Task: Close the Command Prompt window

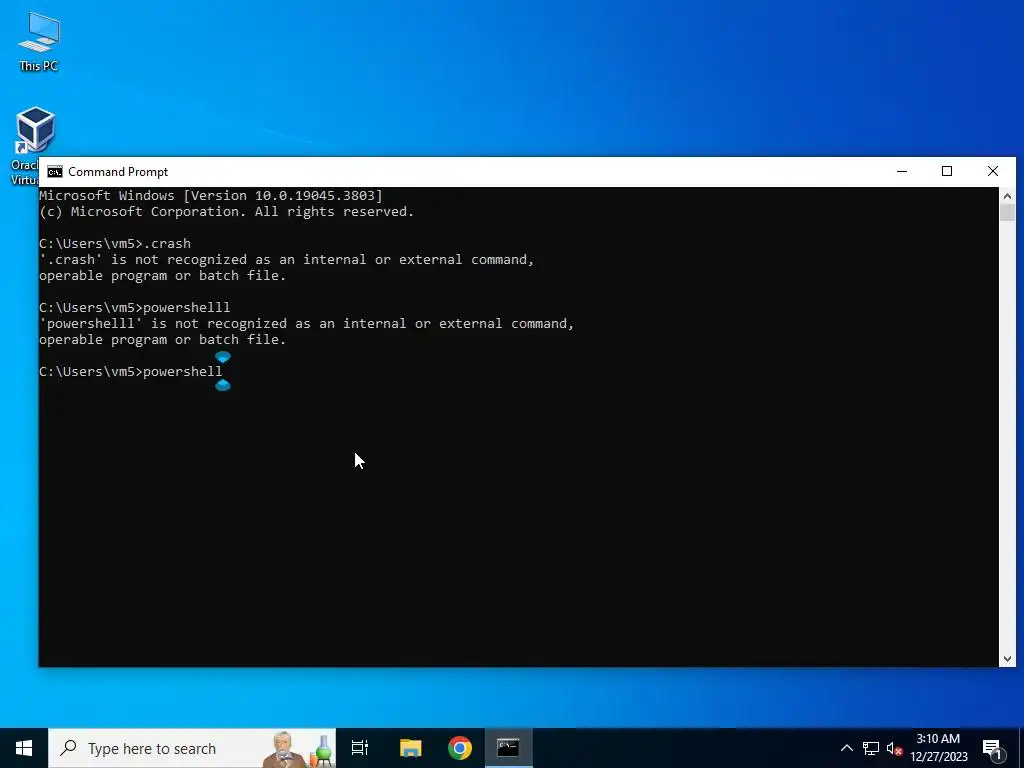Action: [x=993, y=171]
